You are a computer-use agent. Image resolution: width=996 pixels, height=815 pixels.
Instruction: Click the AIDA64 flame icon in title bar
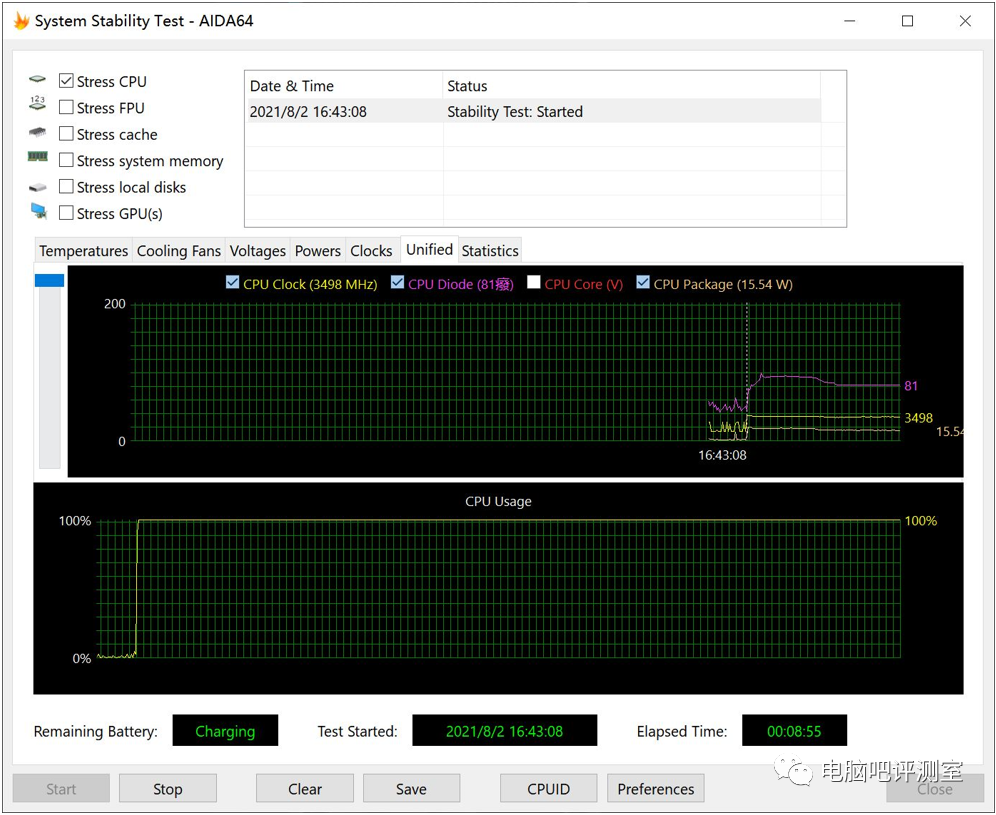21,21
